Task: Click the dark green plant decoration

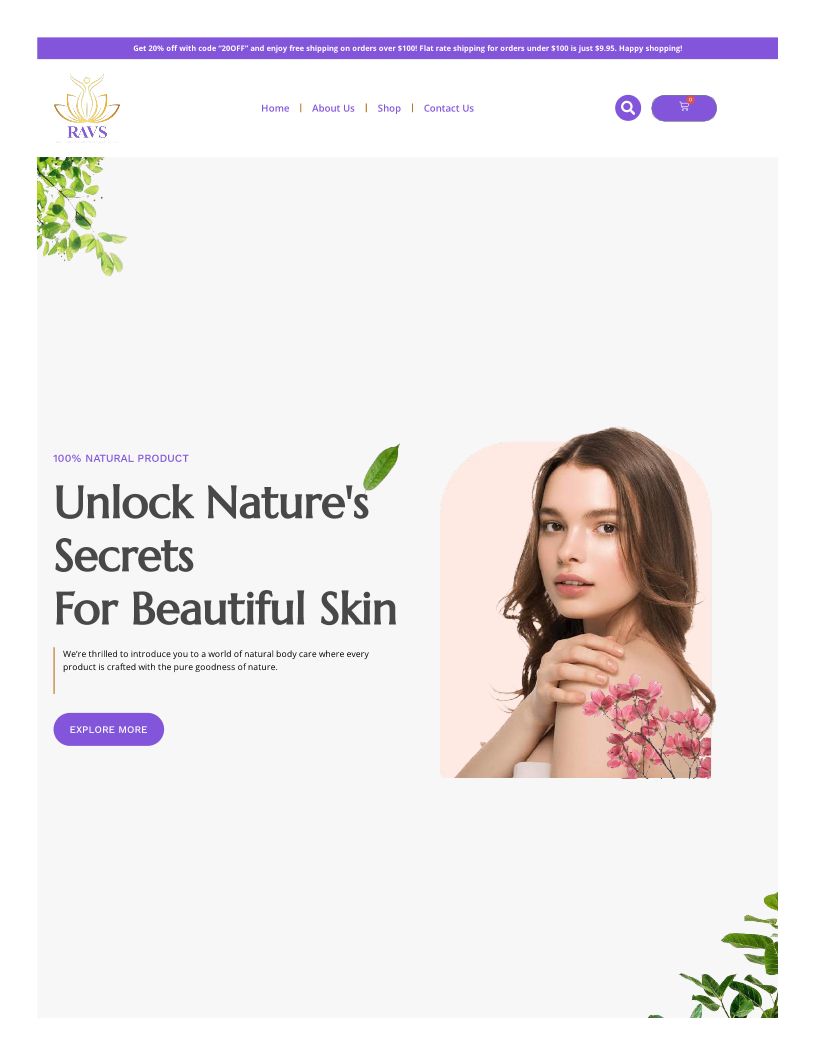Action: click(x=724, y=958)
